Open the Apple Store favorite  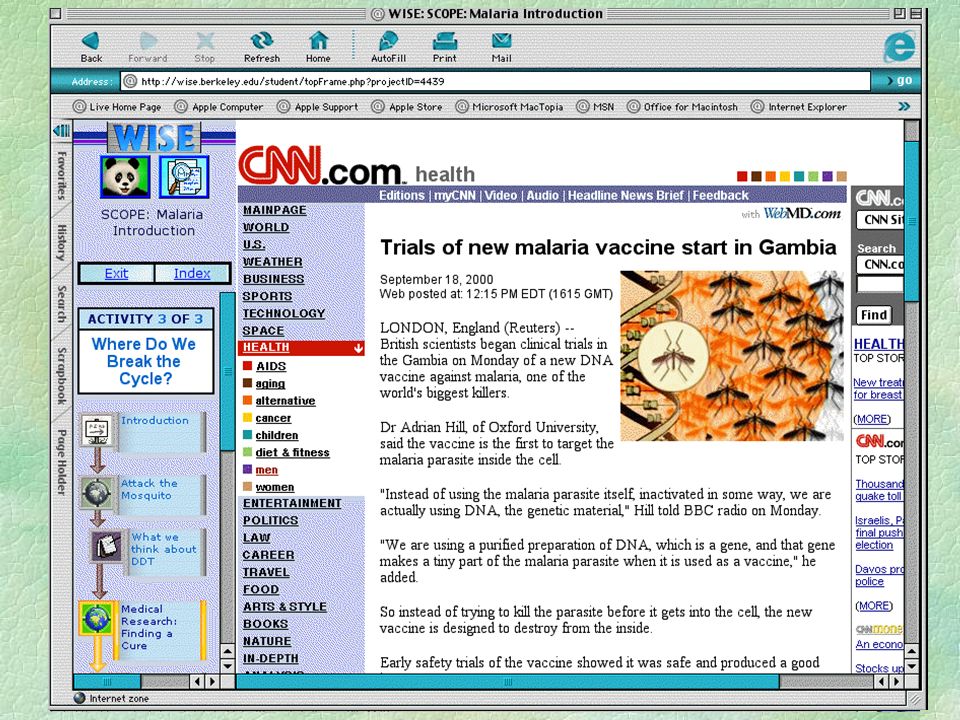[x=407, y=107]
